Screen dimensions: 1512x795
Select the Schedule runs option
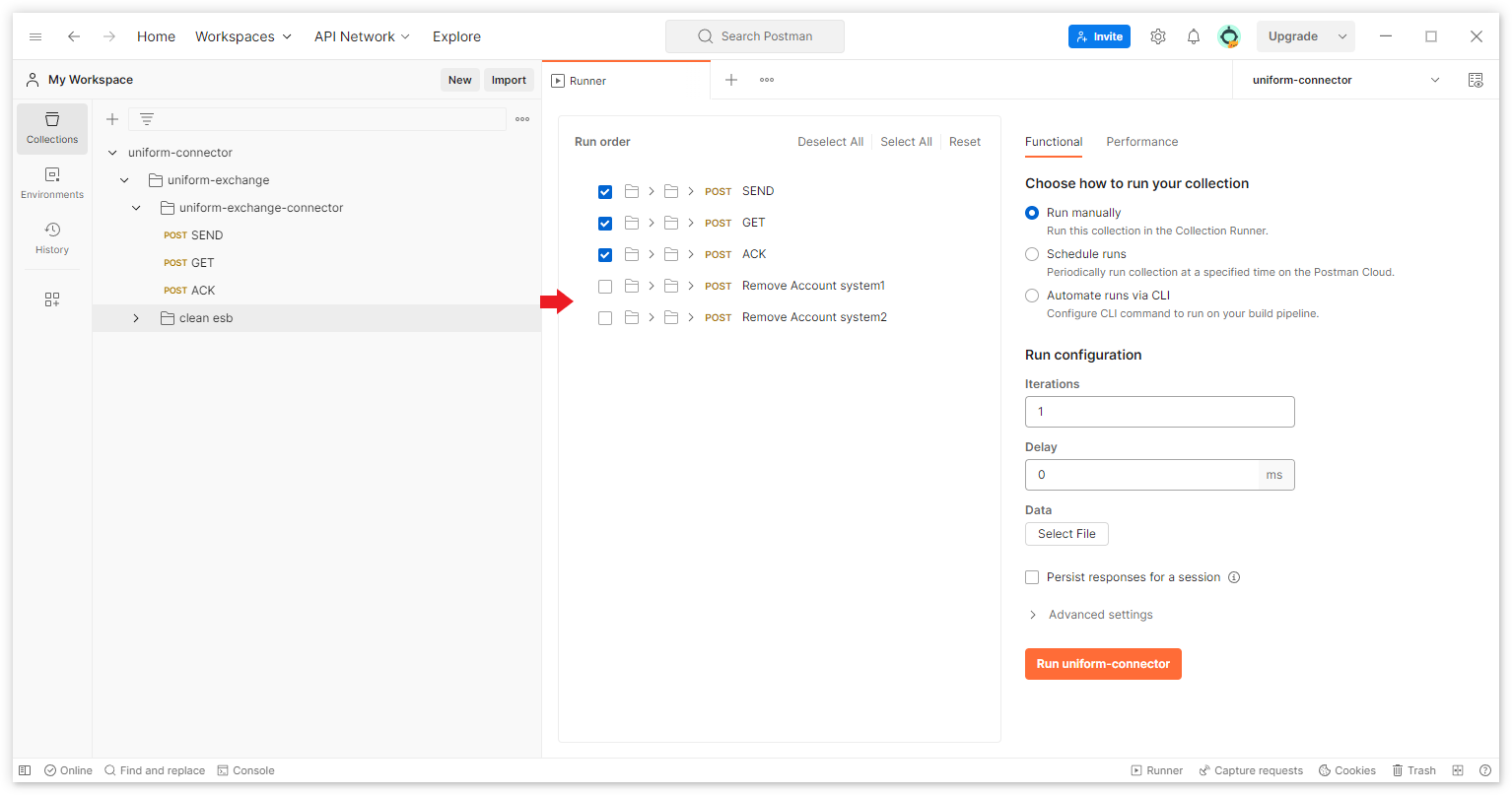click(1032, 254)
